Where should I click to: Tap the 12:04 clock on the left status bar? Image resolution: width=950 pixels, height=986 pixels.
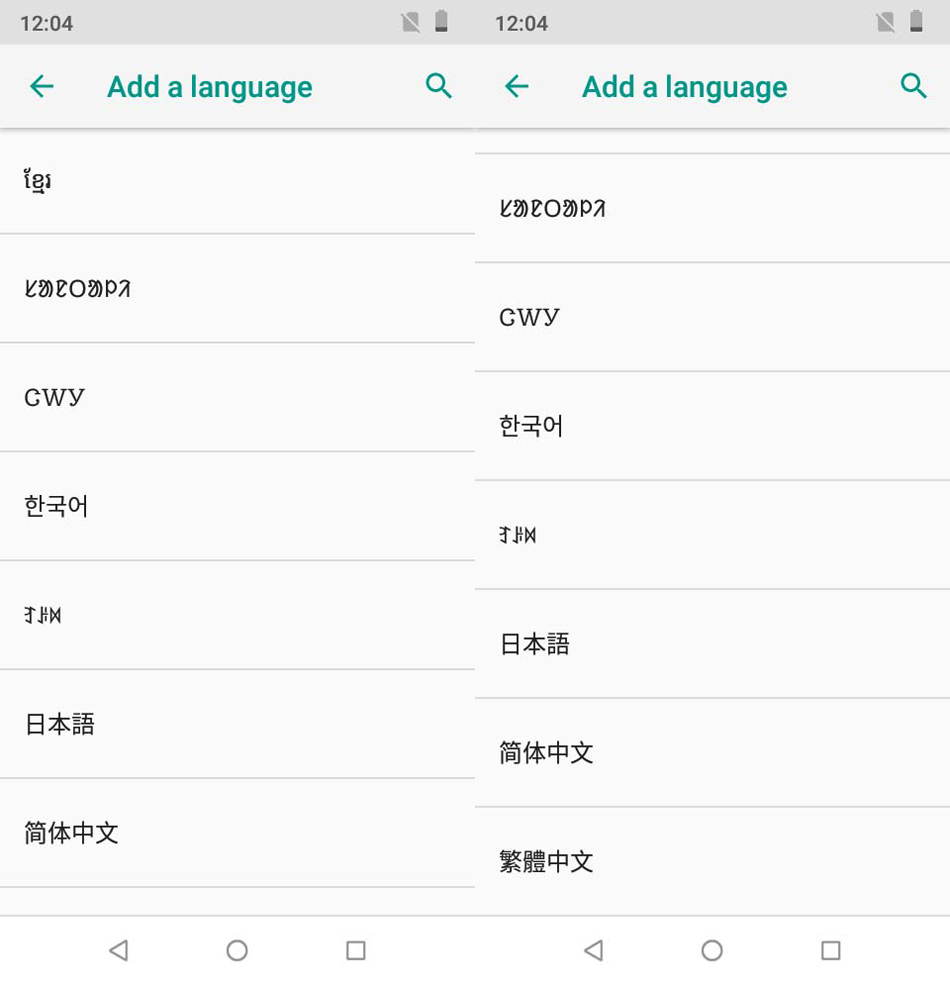pyautogui.click(x=47, y=24)
